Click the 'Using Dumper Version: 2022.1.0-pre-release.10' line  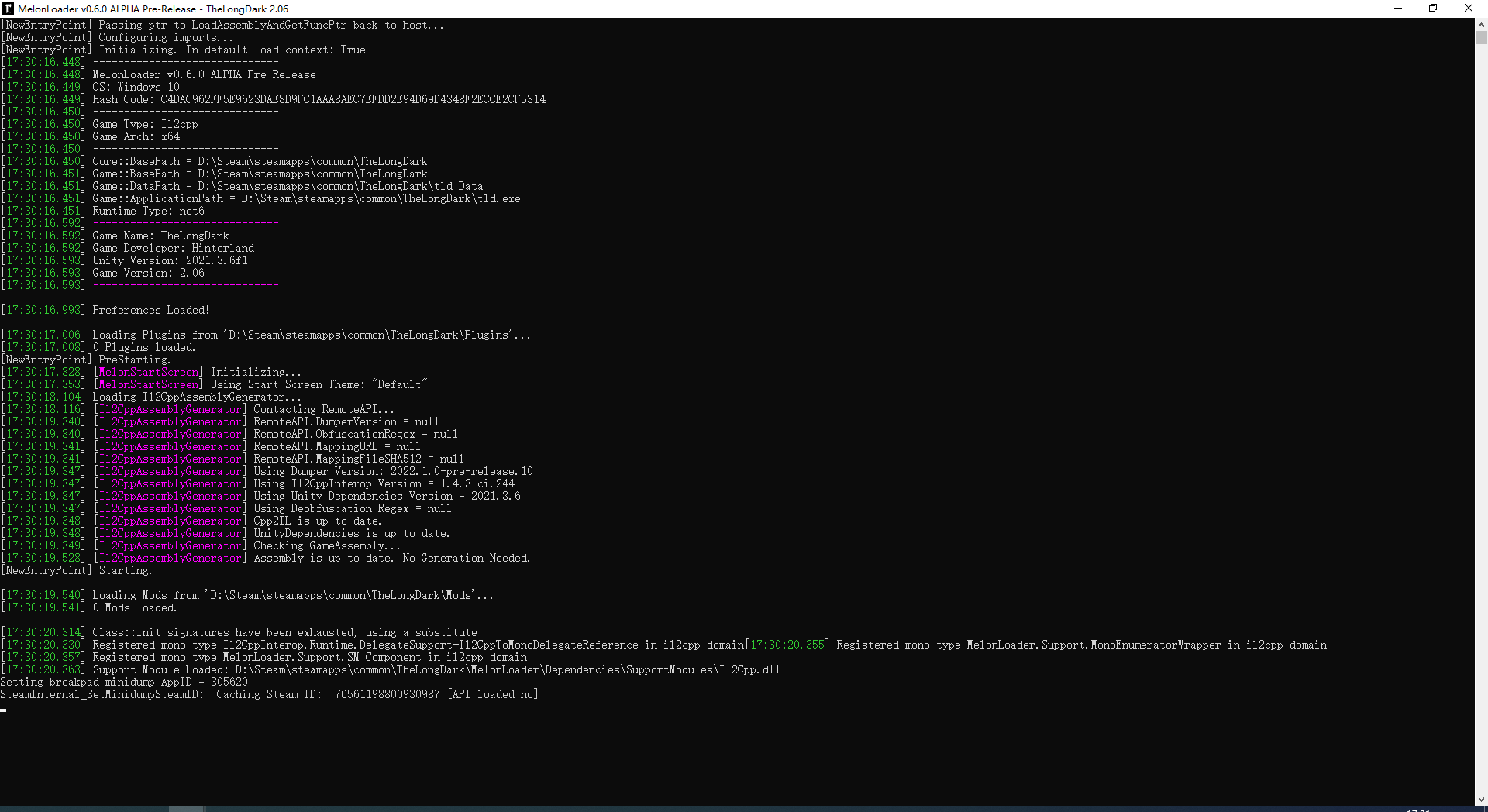tap(267, 471)
